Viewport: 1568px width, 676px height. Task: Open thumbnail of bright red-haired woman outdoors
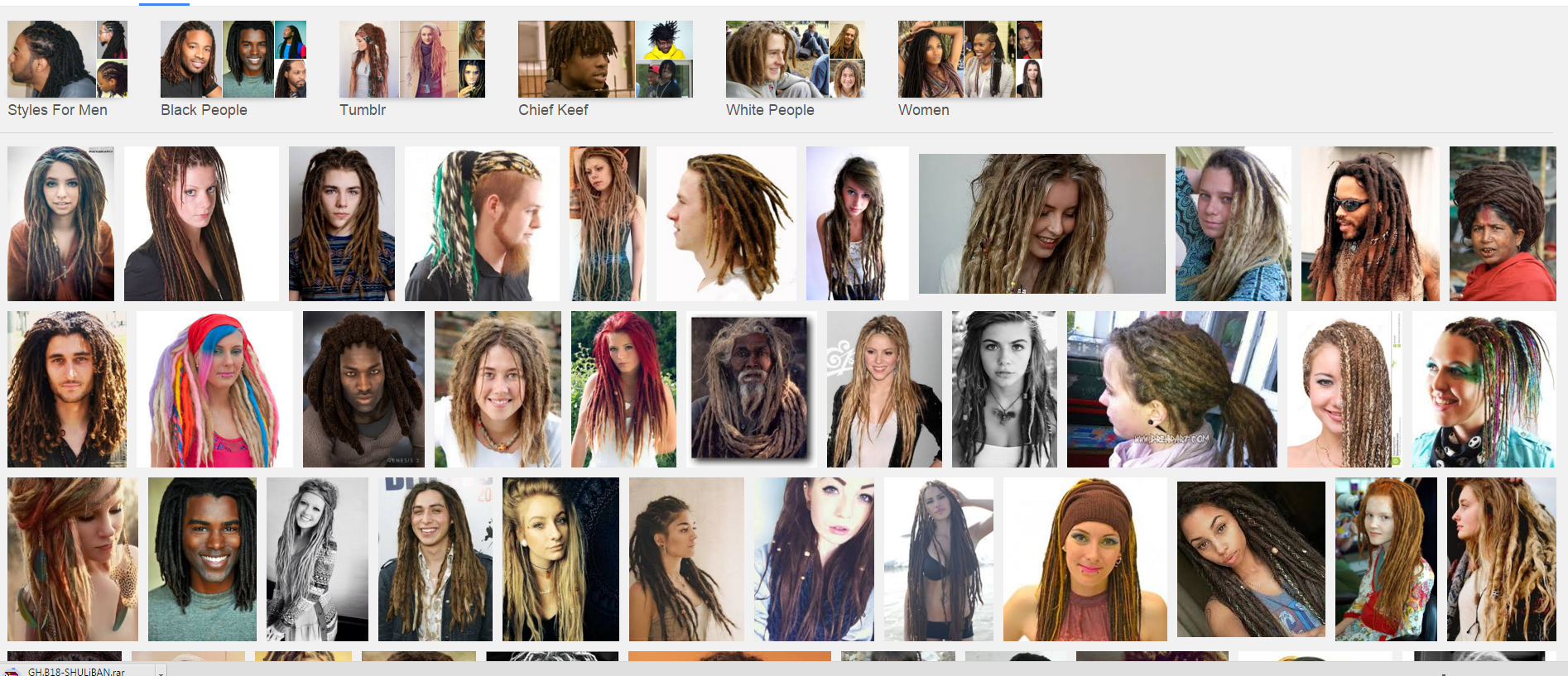pos(623,389)
